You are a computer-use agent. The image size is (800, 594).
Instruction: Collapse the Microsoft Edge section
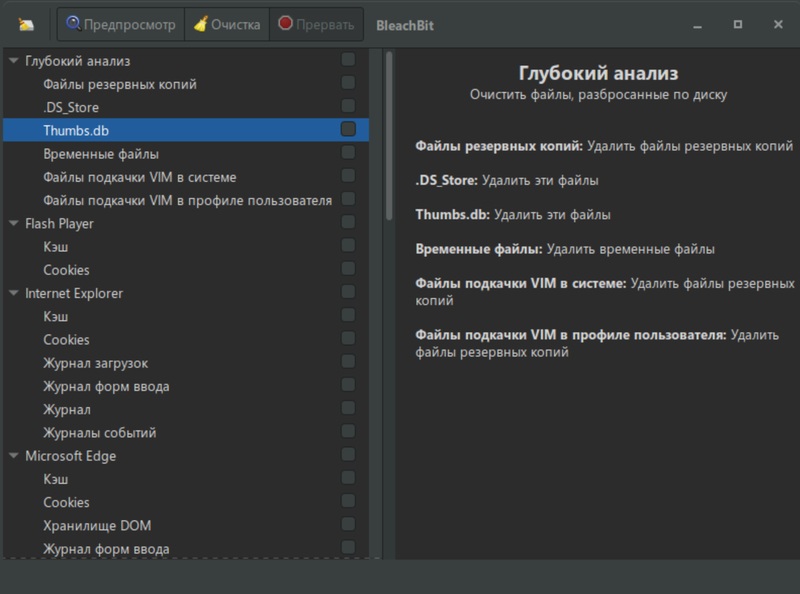tap(13, 456)
